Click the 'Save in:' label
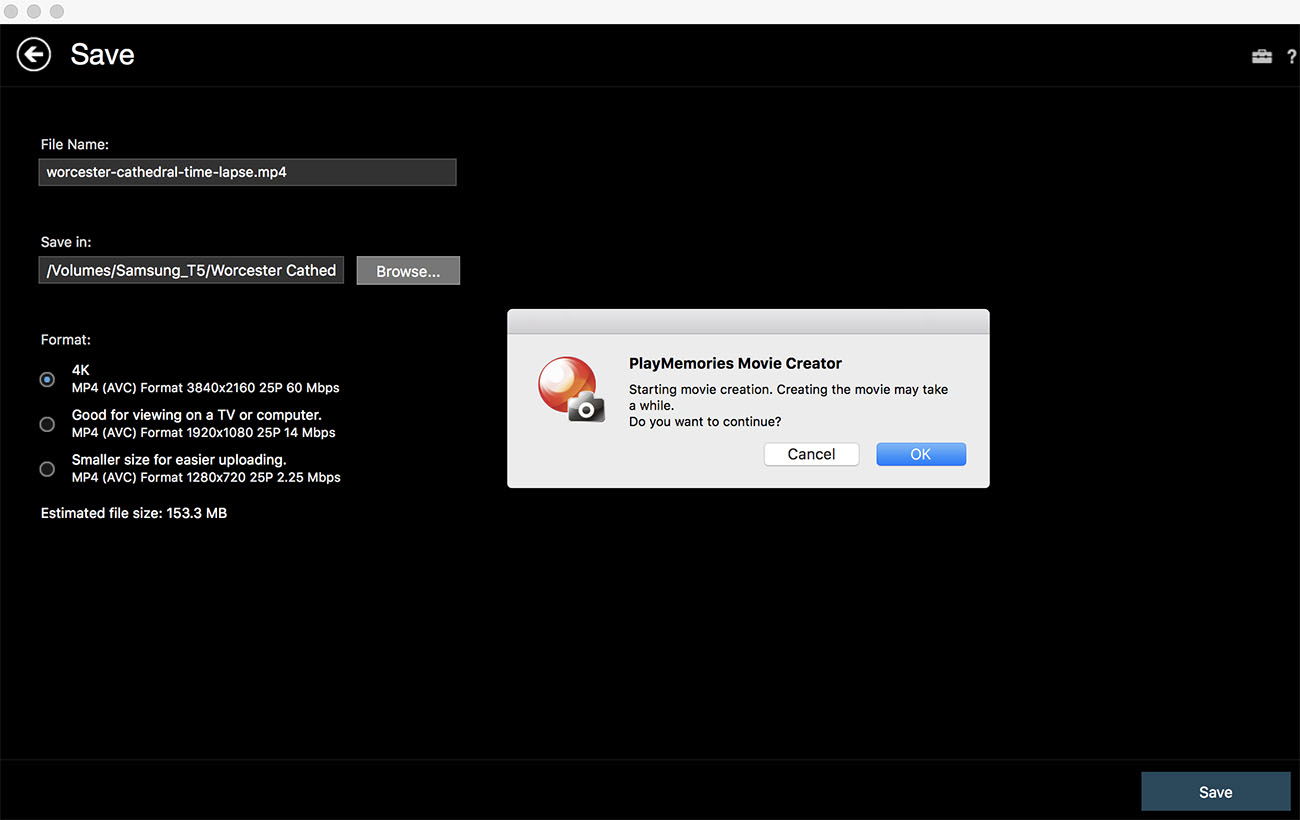1300x820 pixels. 66,242
